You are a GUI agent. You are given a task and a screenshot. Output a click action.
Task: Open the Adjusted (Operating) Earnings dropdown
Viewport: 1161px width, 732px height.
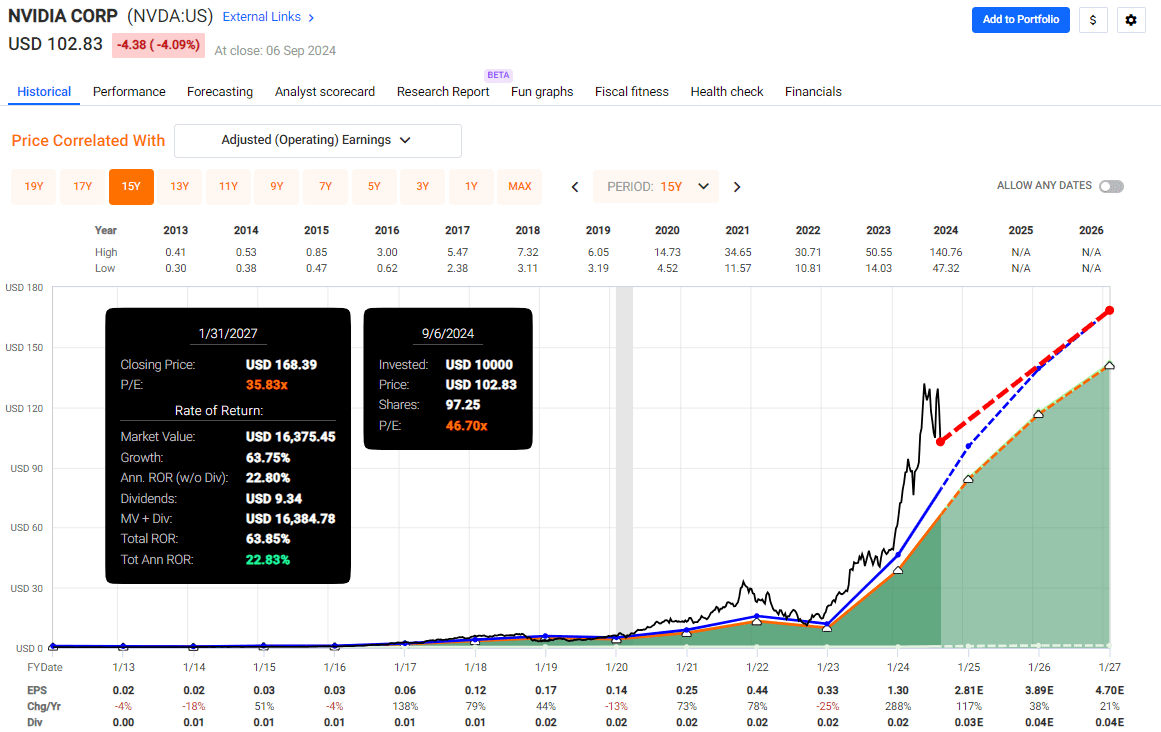[317, 141]
